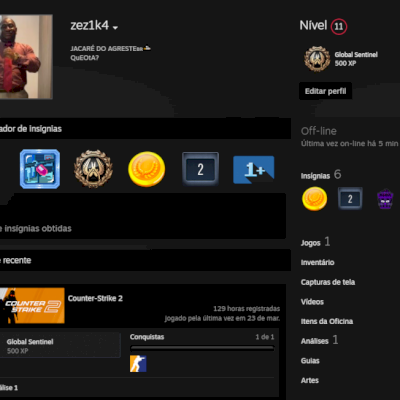Click the 1 de 1 achievements count
The image size is (400, 400).
pyautogui.click(x=265, y=337)
